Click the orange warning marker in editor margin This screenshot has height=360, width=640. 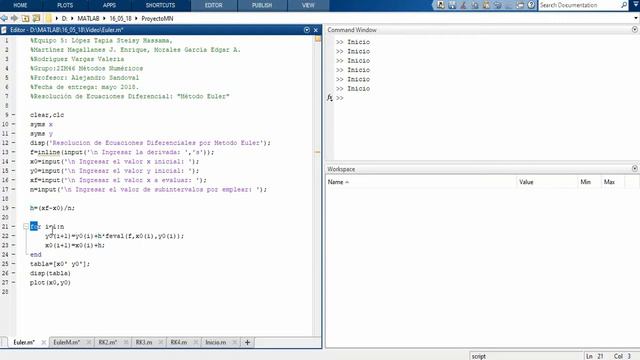click(317, 152)
